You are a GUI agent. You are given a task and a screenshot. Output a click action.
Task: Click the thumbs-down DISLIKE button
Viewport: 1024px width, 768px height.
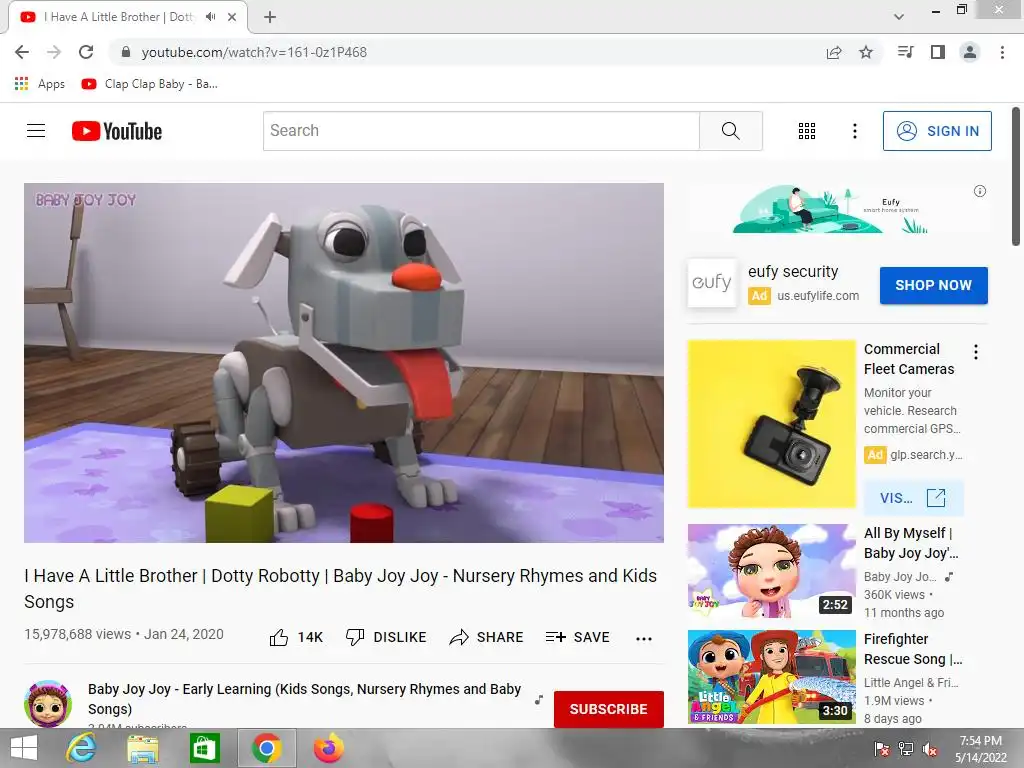386,637
